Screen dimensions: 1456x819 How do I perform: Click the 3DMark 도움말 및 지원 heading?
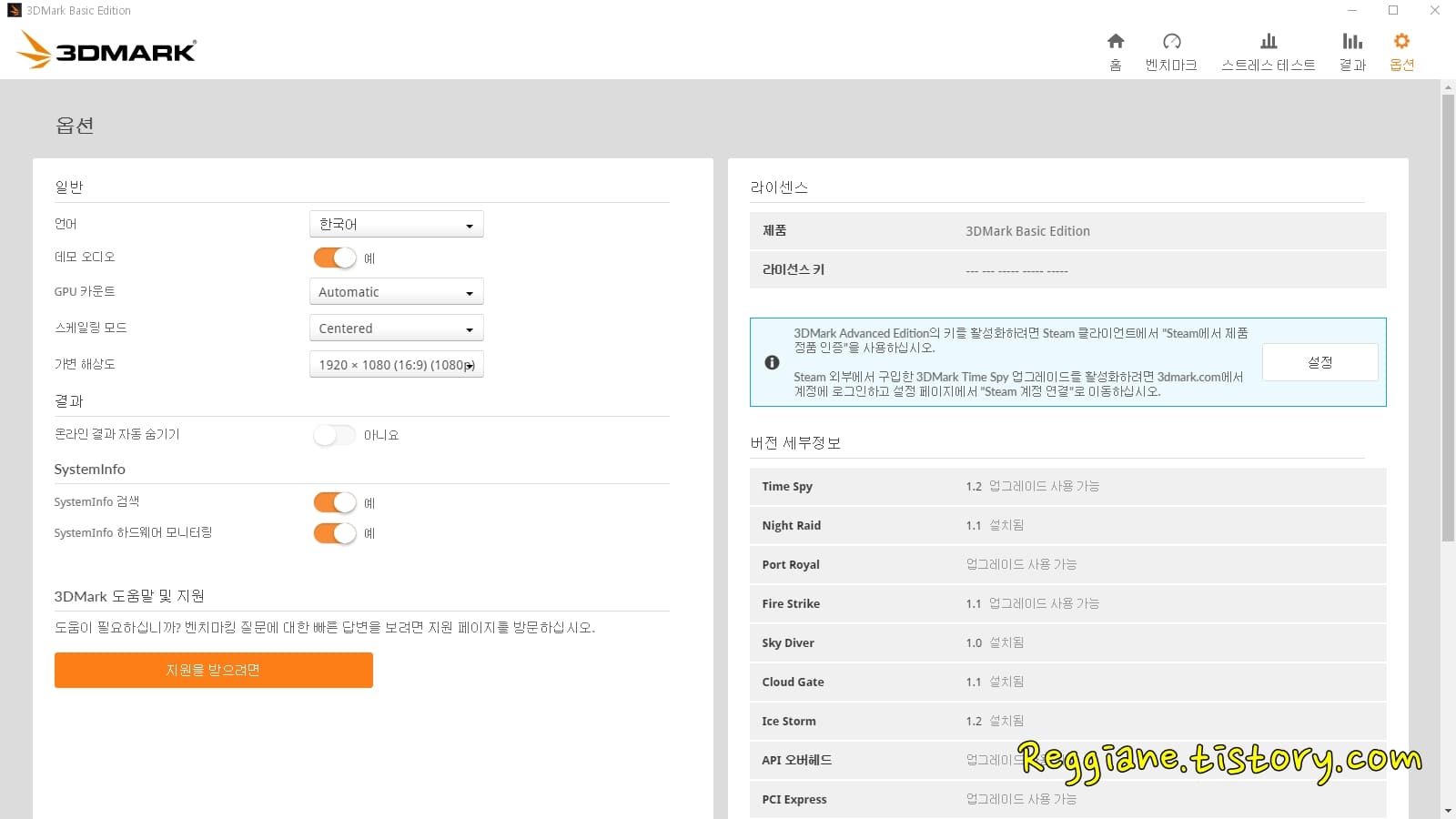(129, 596)
